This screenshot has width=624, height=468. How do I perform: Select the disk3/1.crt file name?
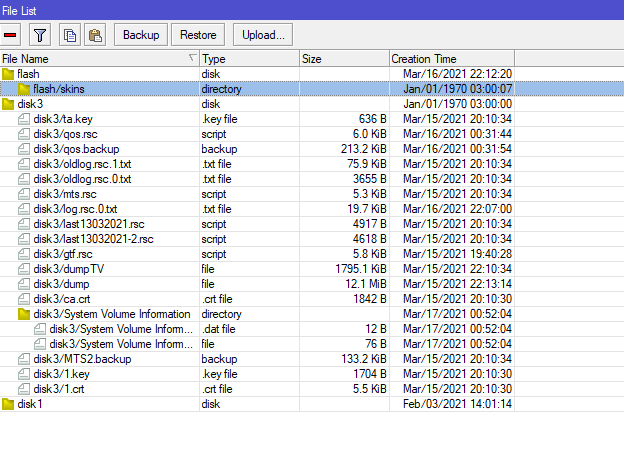[59, 389]
